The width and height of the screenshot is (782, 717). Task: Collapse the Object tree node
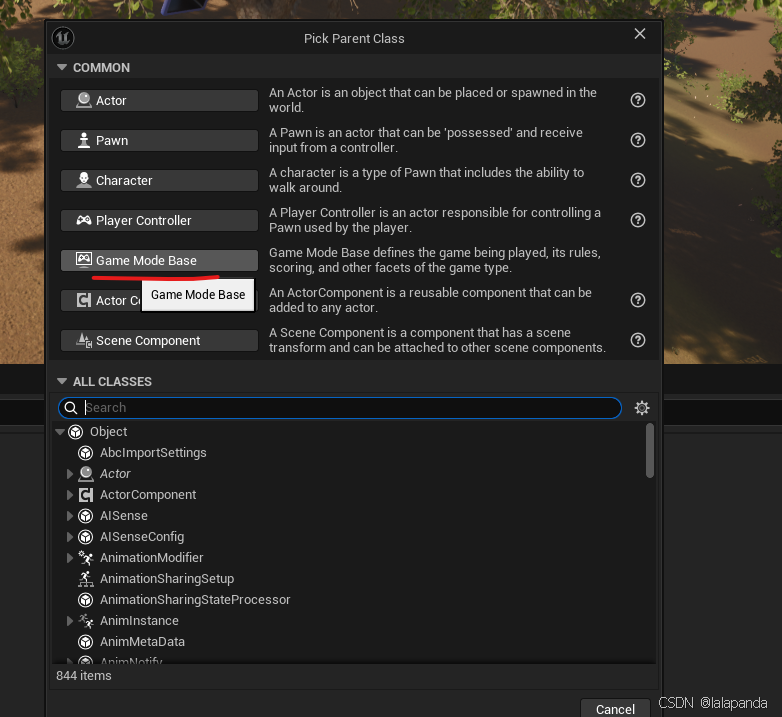(60, 432)
